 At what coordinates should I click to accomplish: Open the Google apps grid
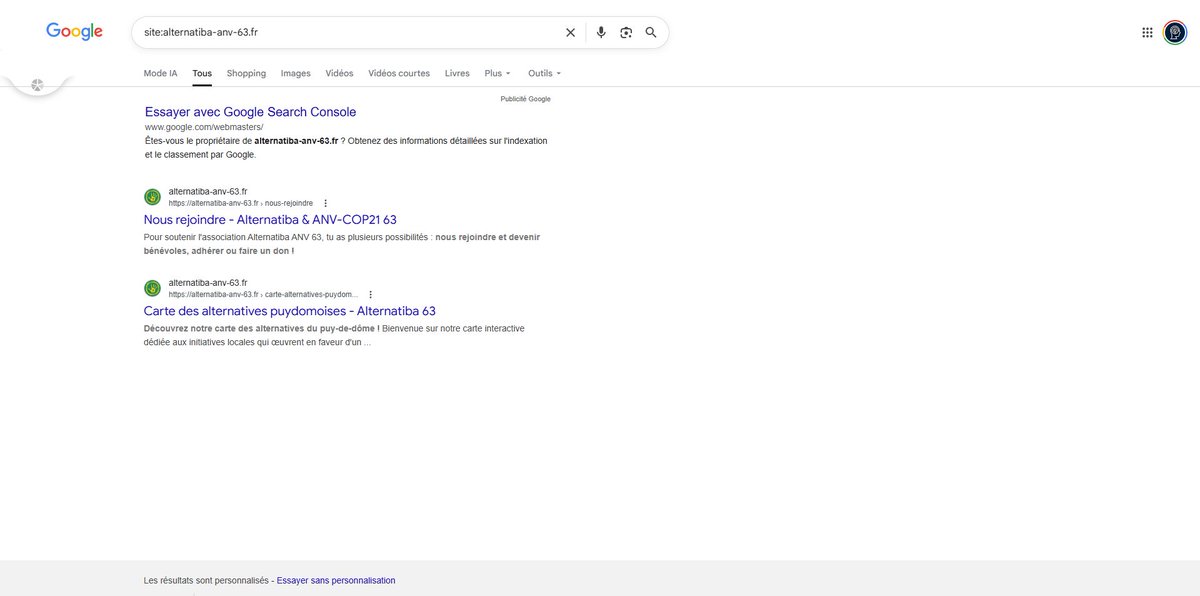pyautogui.click(x=1147, y=32)
